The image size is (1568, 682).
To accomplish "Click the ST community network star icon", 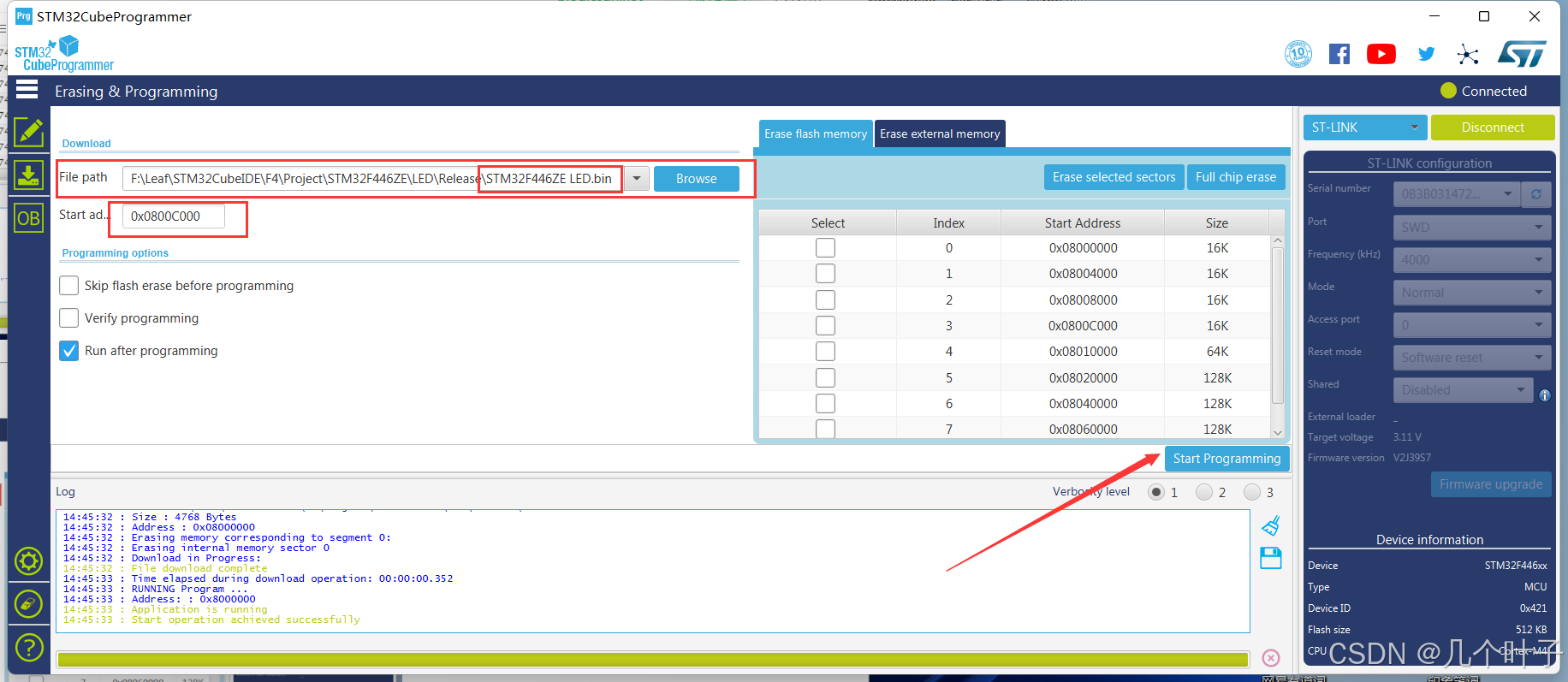I will pyautogui.click(x=1468, y=55).
